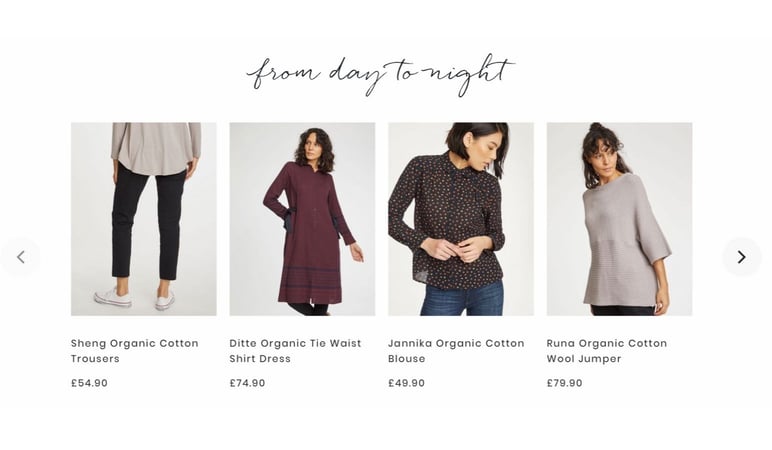Viewport: 772px width, 450px height.
Task: Open the Jannika Organic Cotton Blouse photo
Action: [x=461, y=219]
